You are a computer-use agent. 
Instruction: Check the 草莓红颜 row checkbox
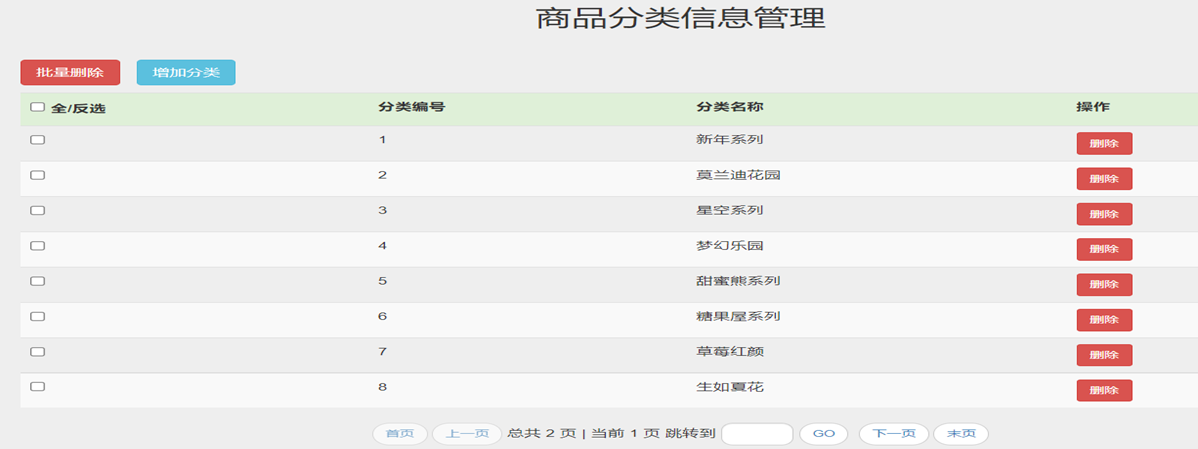(x=37, y=351)
